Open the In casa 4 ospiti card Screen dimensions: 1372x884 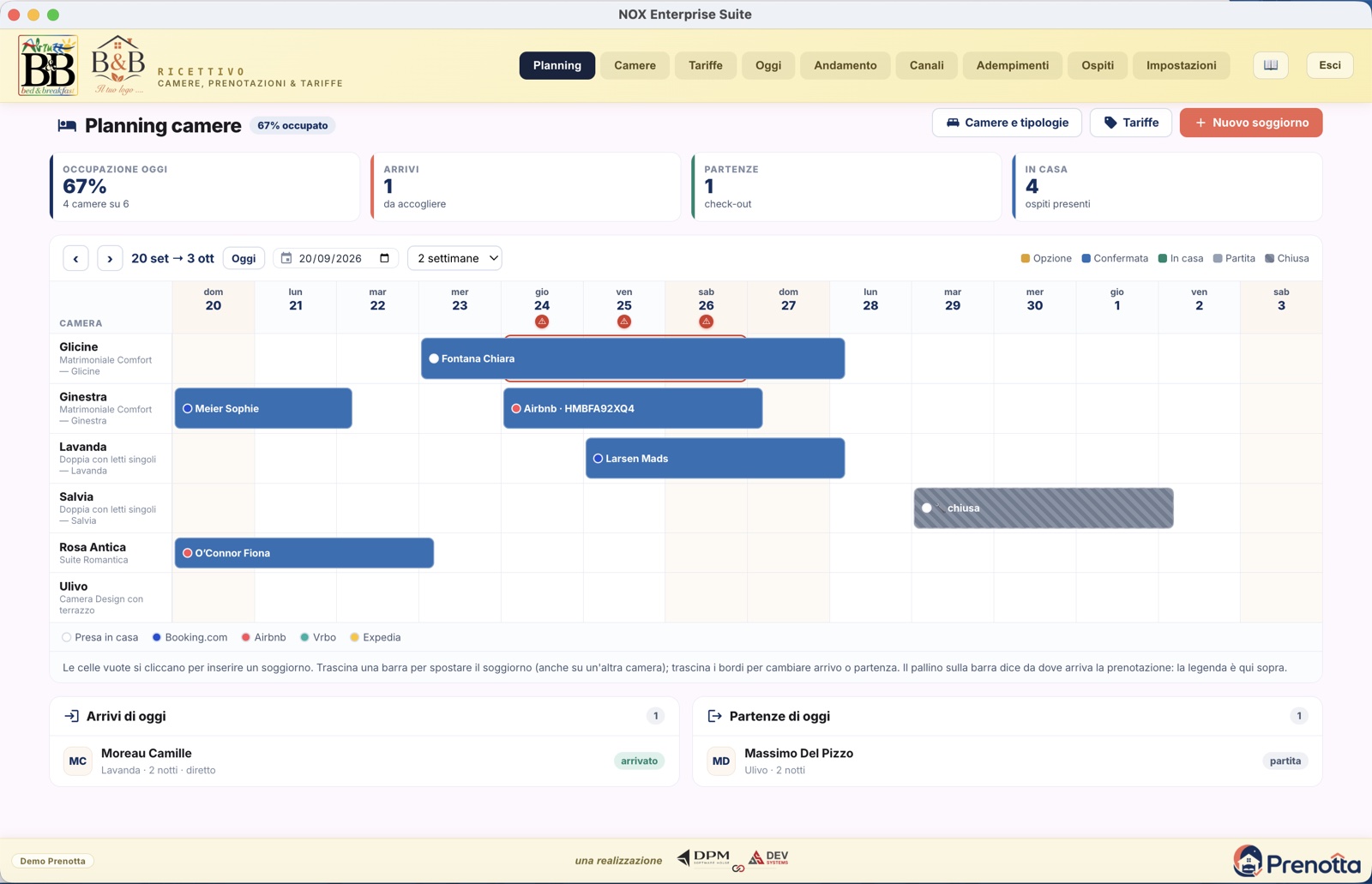(x=1167, y=187)
